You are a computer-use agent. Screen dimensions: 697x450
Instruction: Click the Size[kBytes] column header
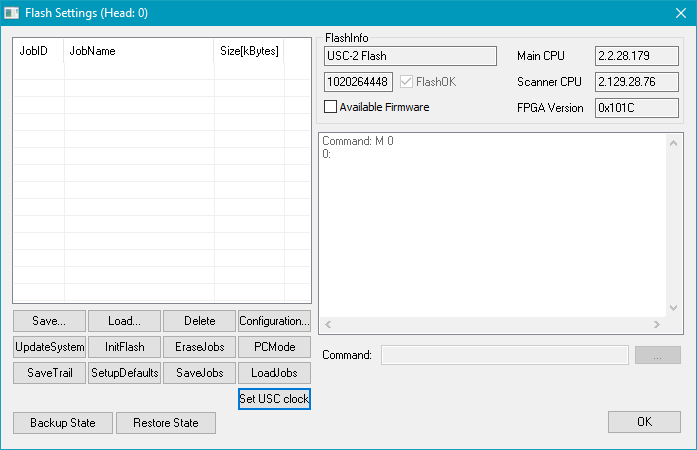(x=249, y=51)
